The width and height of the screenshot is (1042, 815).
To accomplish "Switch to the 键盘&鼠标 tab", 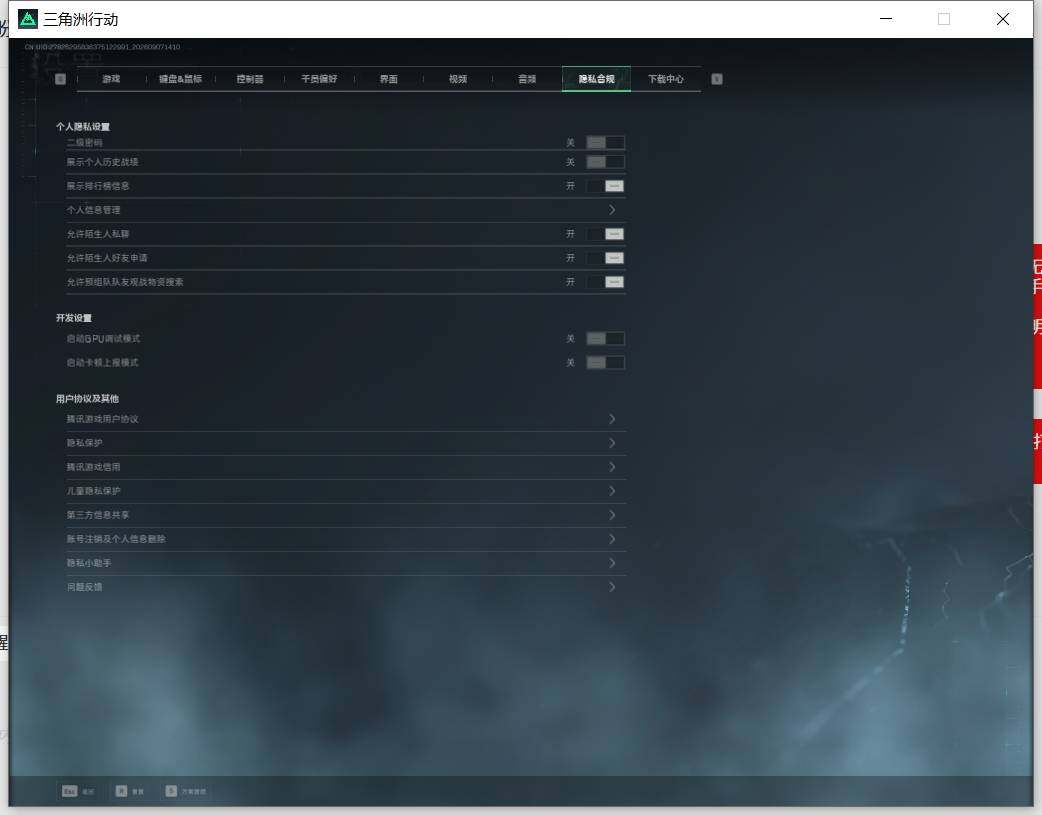I will [x=180, y=79].
